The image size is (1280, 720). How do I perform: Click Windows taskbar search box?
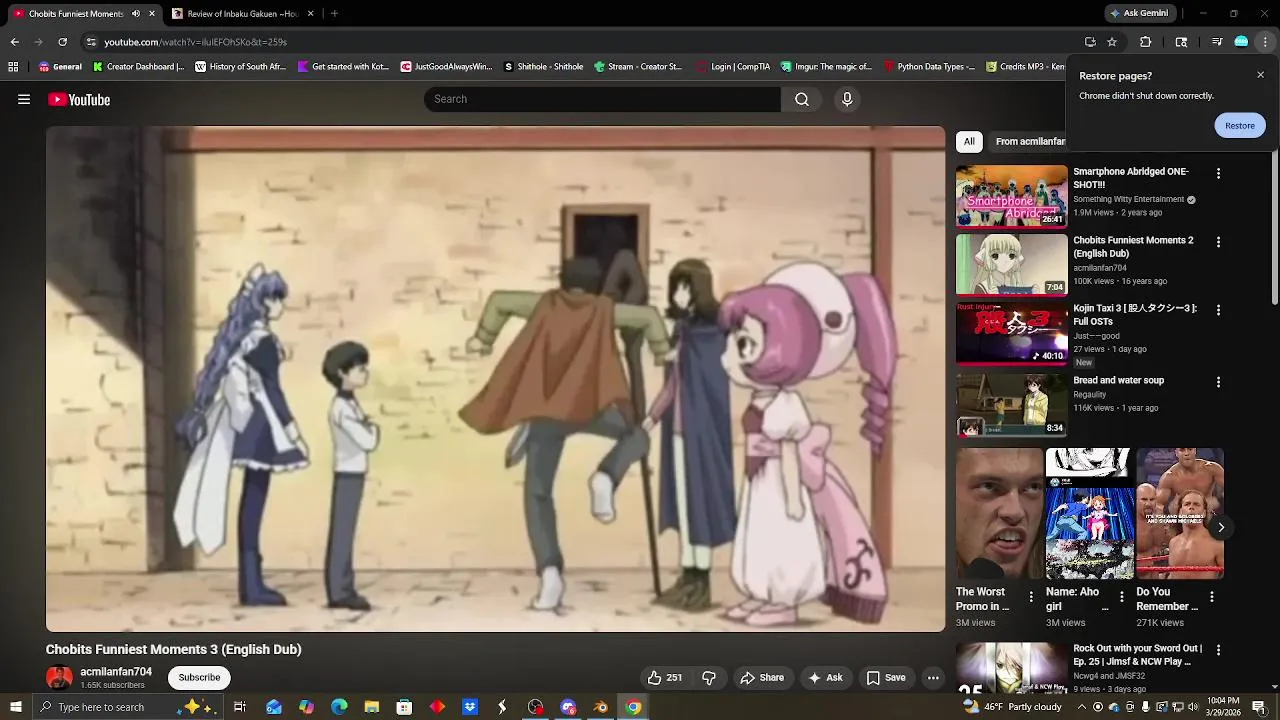[127, 707]
